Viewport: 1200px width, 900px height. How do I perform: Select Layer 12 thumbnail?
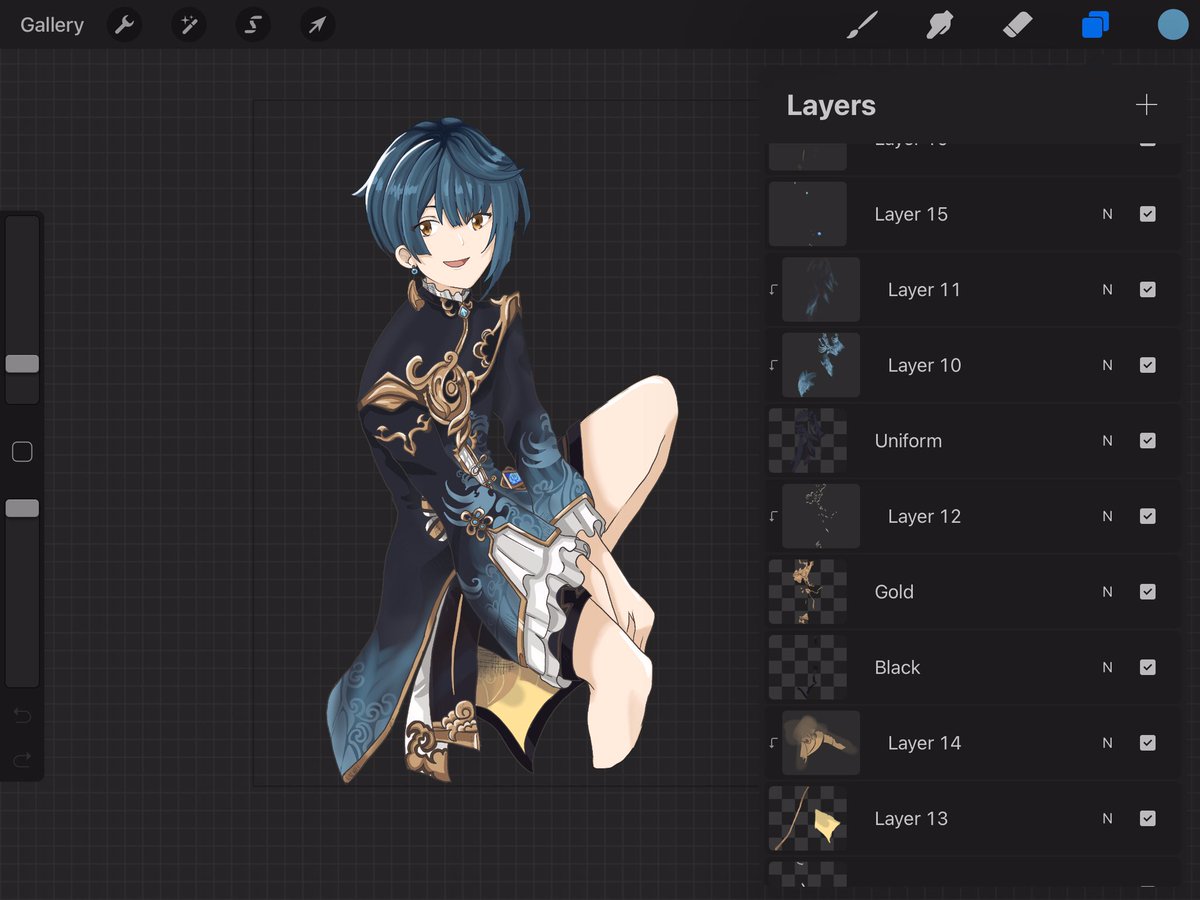[x=821, y=516]
